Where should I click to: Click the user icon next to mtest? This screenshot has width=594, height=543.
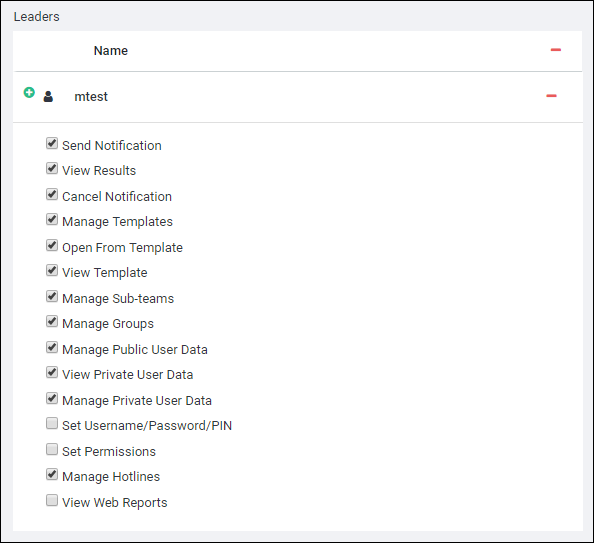[48, 97]
